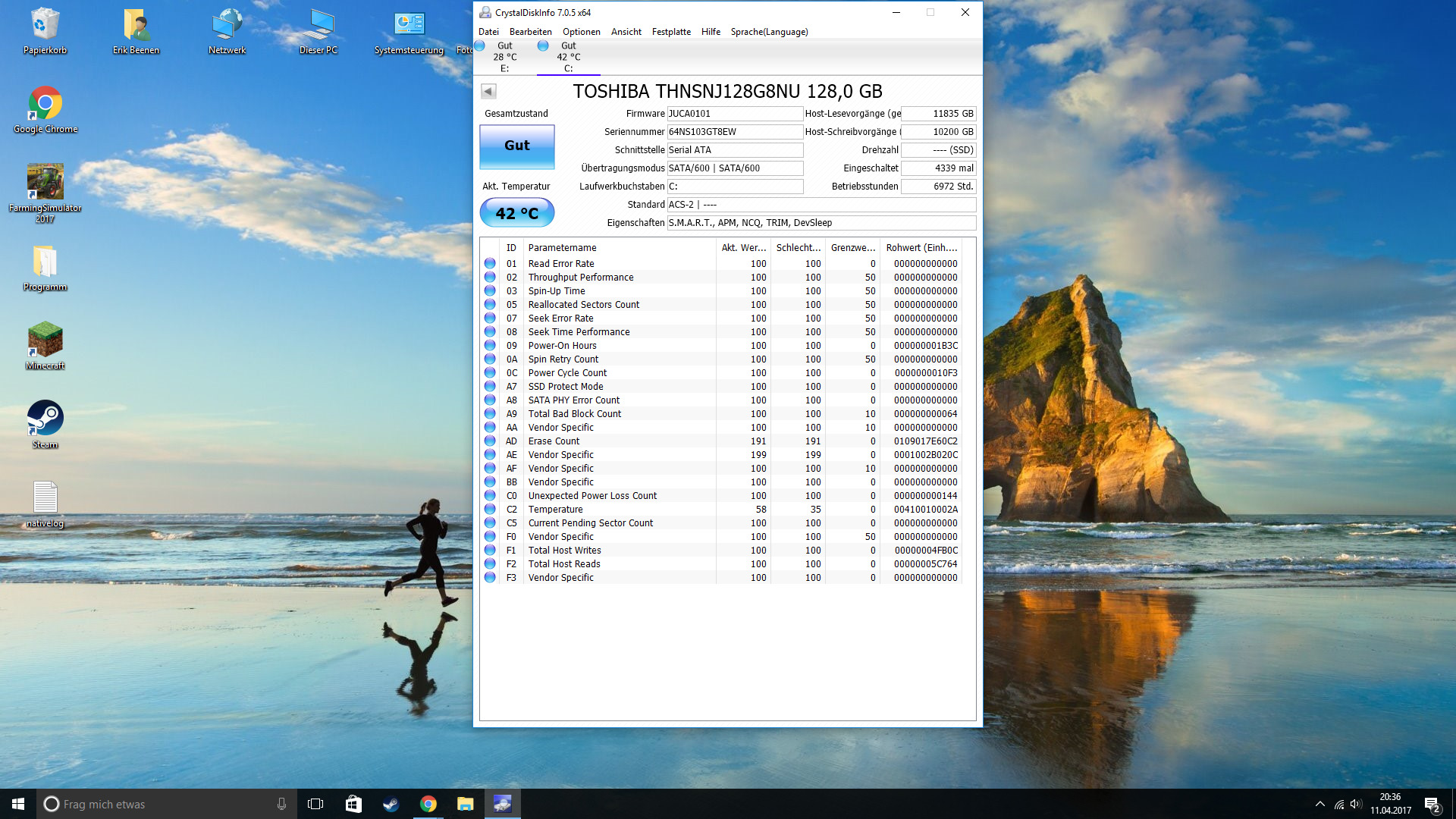Click the previous disk arrow button
Image resolution: width=1456 pixels, height=819 pixels.
(488, 92)
